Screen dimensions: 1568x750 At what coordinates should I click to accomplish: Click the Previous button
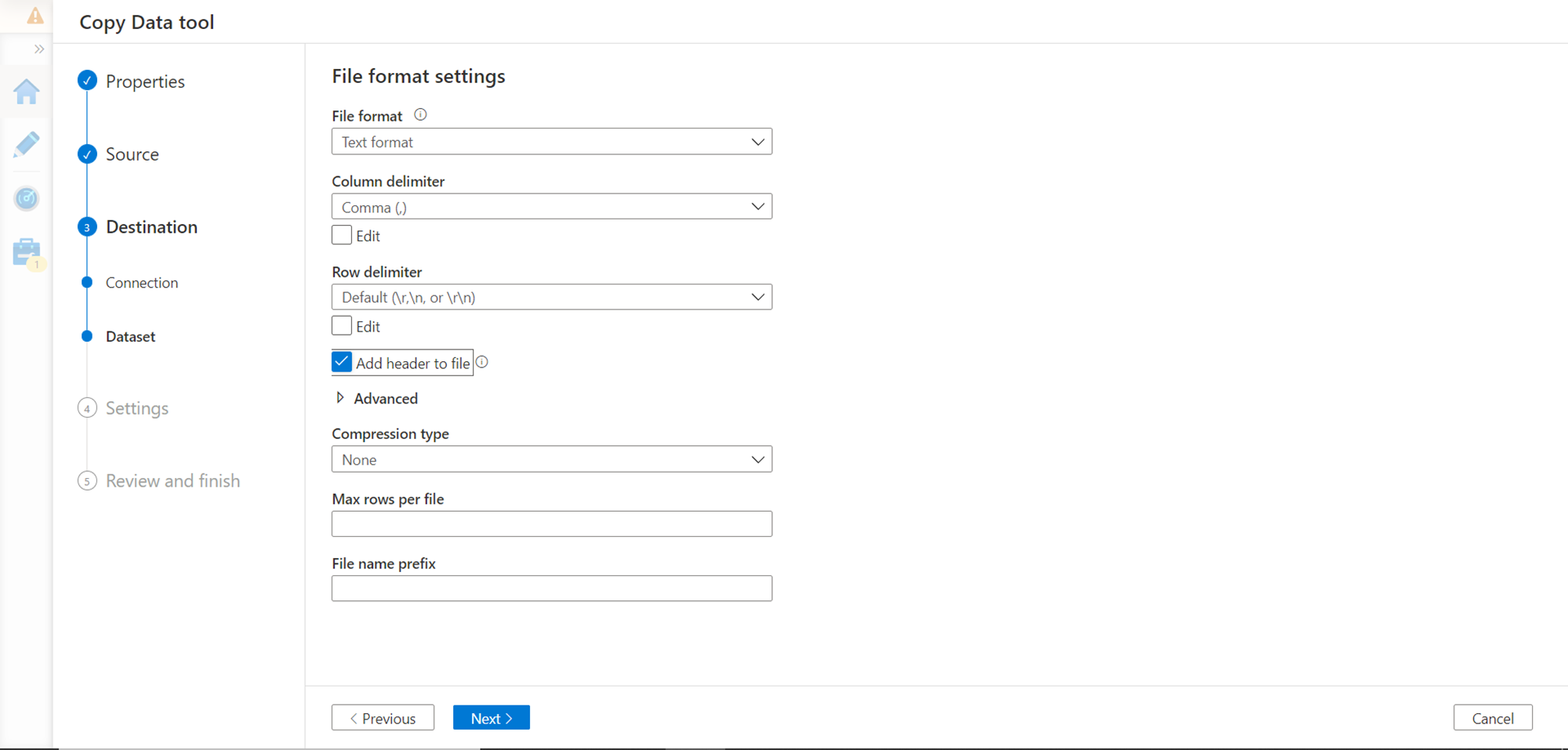pyautogui.click(x=383, y=718)
